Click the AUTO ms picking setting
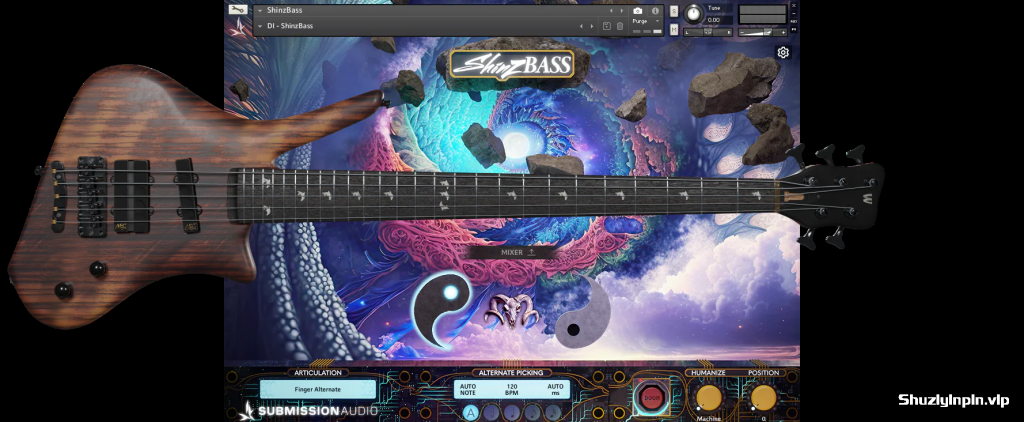 pos(555,389)
